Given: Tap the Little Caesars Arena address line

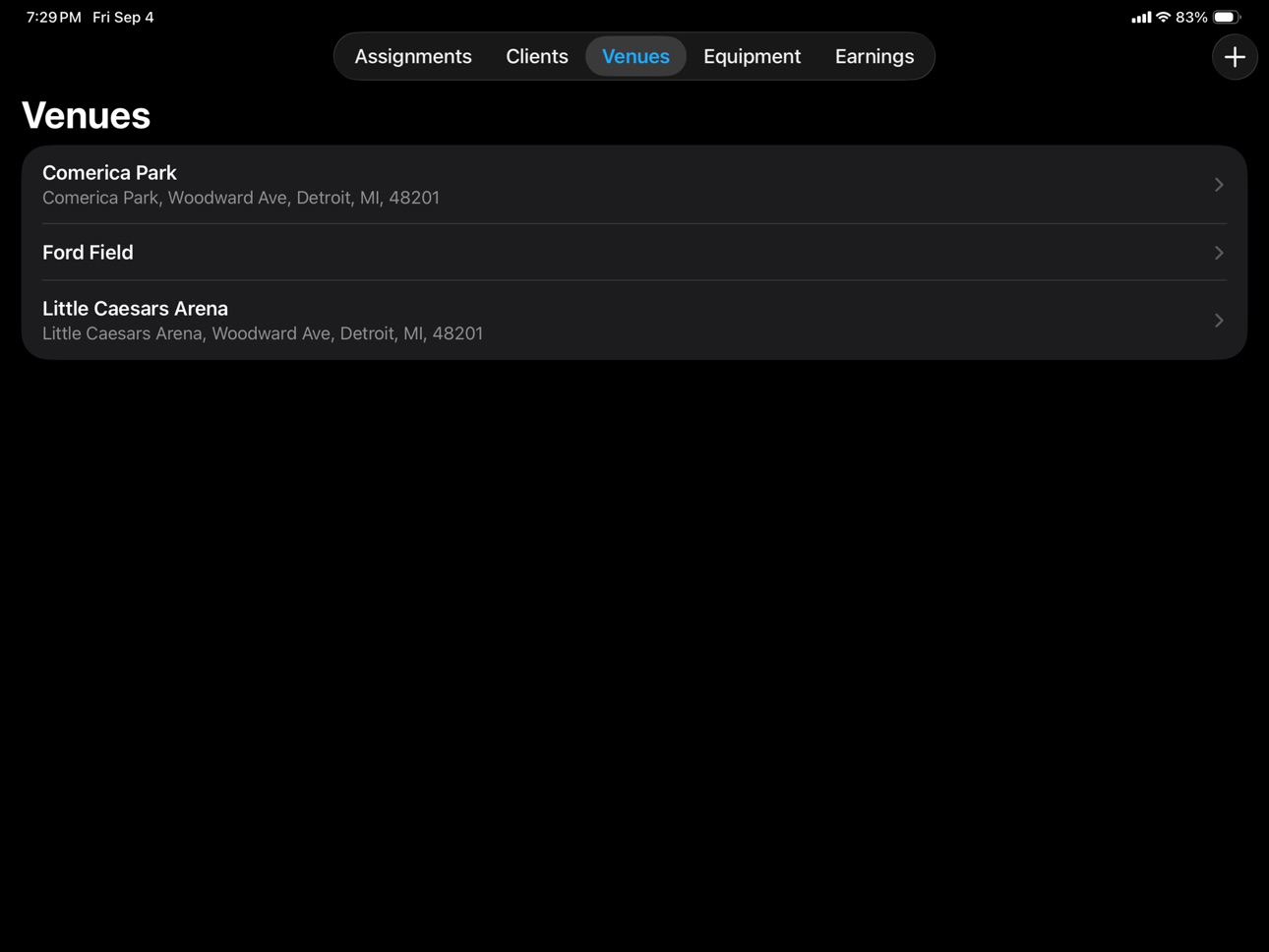Looking at the screenshot, I should point(263,333).
